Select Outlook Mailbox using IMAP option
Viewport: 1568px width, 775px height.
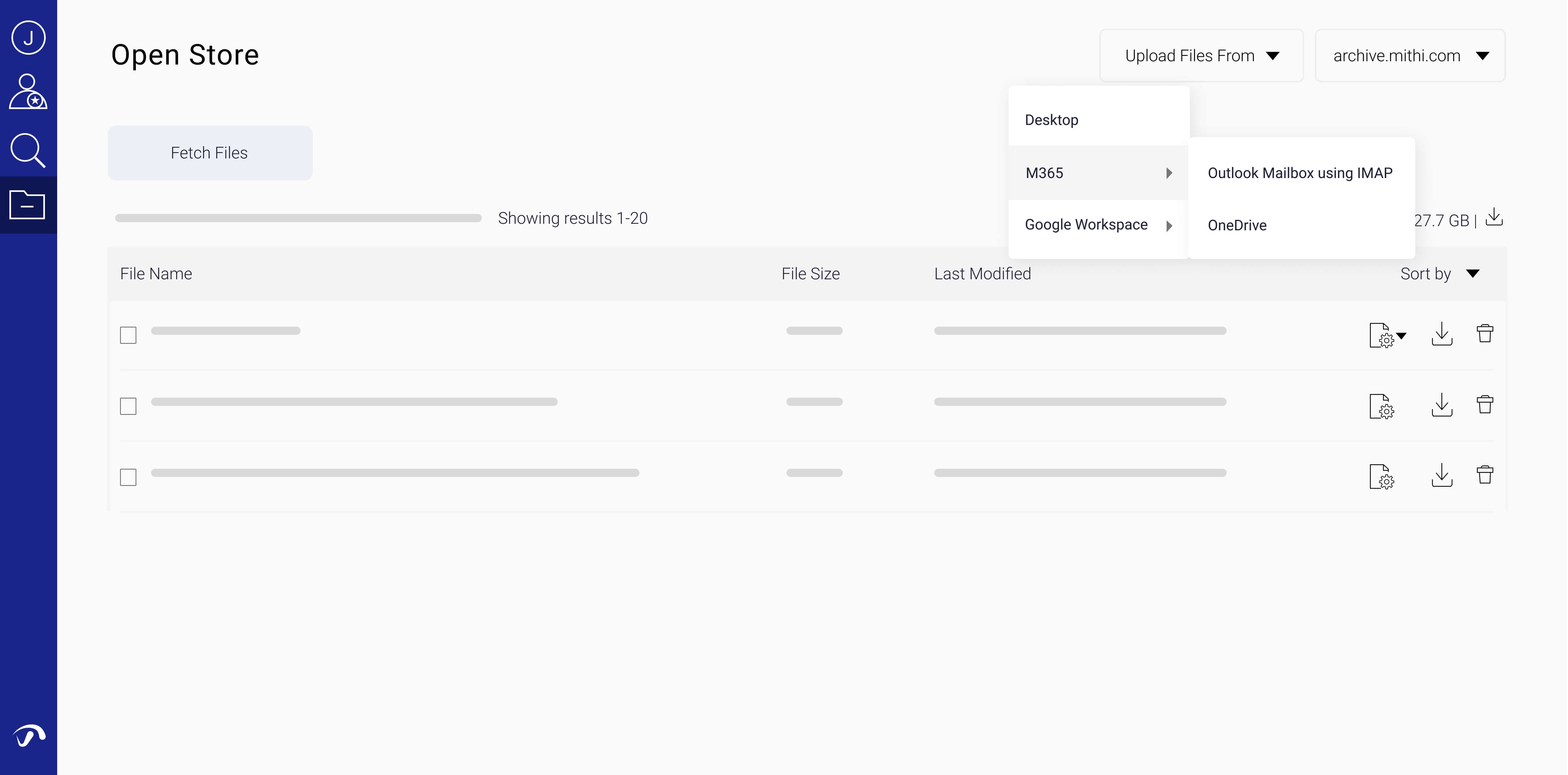(x=1300, y=173)
